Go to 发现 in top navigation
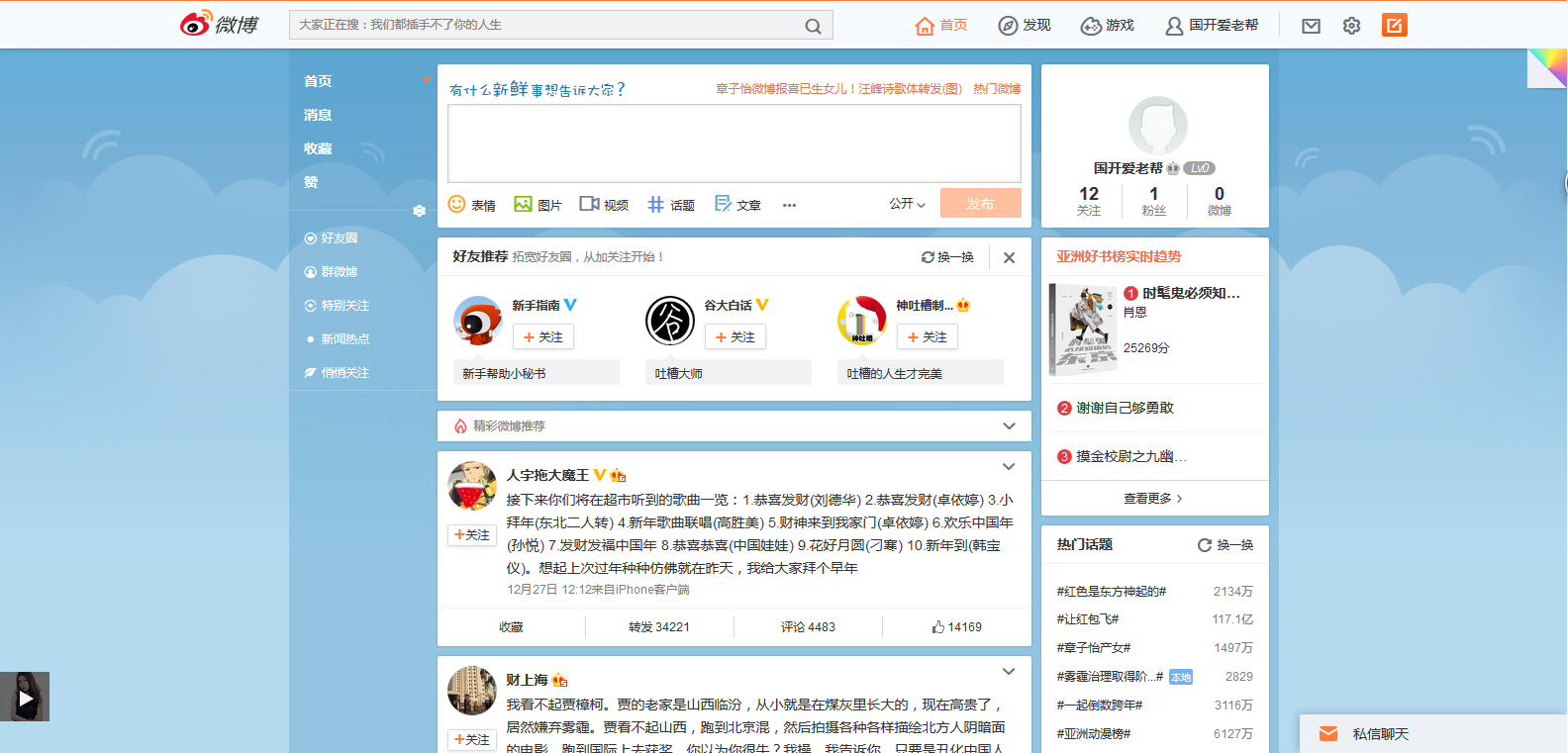Screen dimensions: 1568x753 coord(1025,26)
